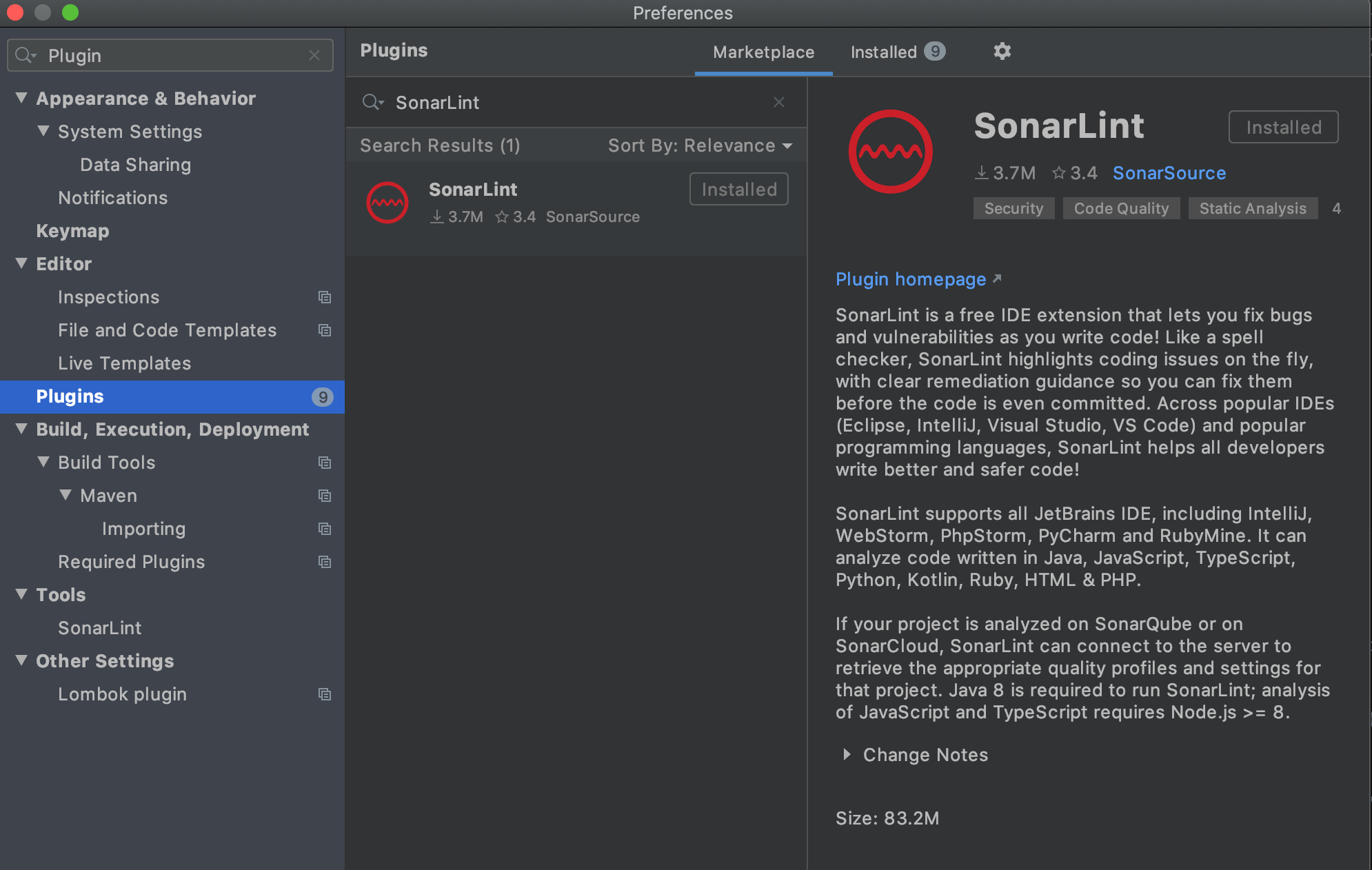Click the project-level icon beside Lombok plugin
This screenshot has height=870, width=1372.
(x=325, y=694)
